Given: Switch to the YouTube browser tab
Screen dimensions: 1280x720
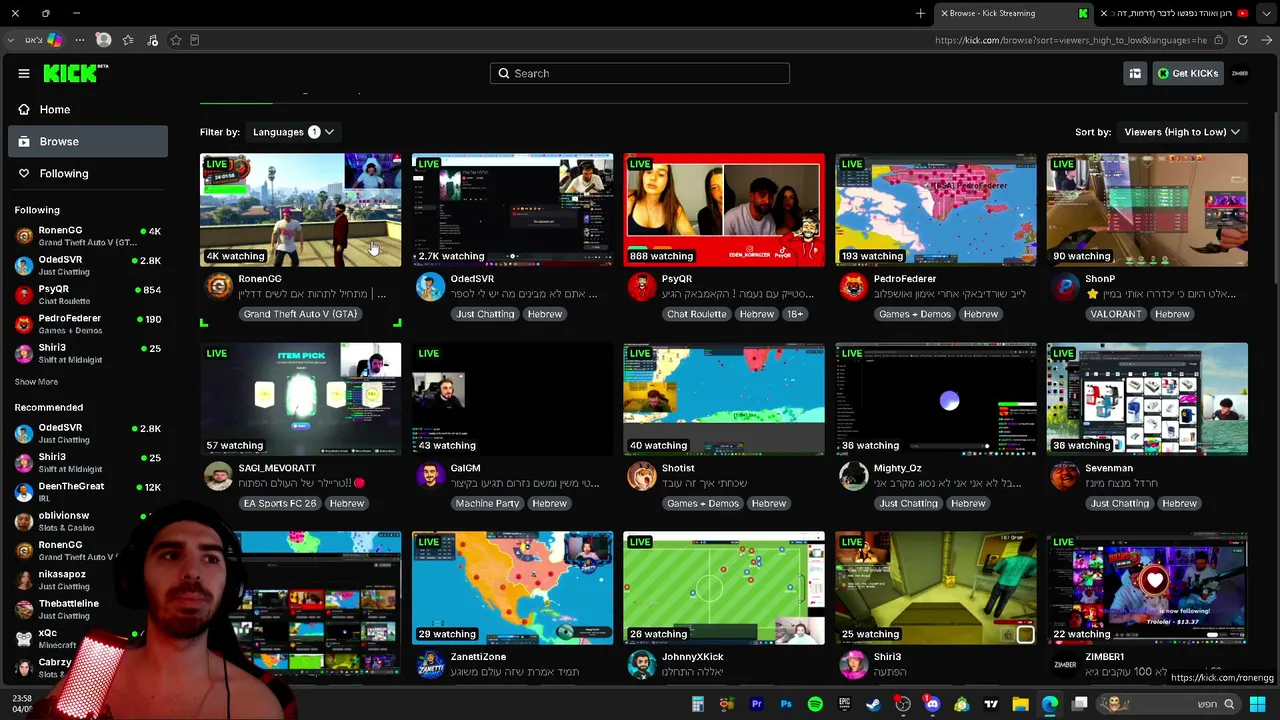Looking at the screenshot, I should click(1175, 13).
